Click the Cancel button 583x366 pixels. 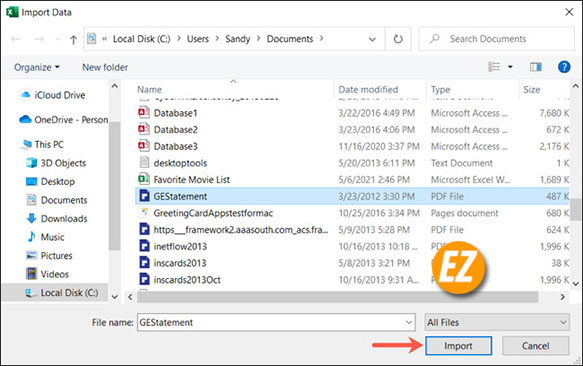[535, 346]
